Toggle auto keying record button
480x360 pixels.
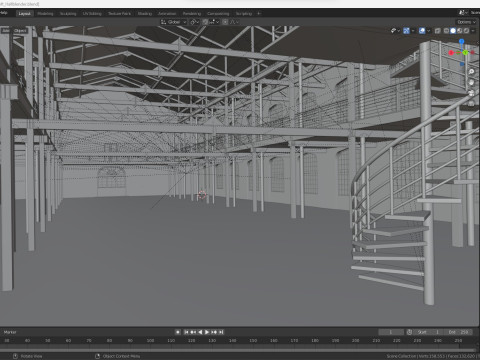click(178, 332)
